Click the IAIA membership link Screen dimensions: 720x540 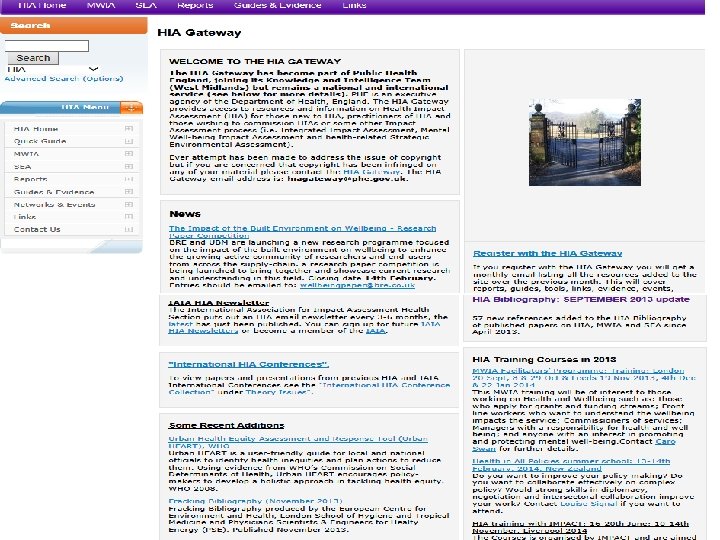[x=376, y=331]
